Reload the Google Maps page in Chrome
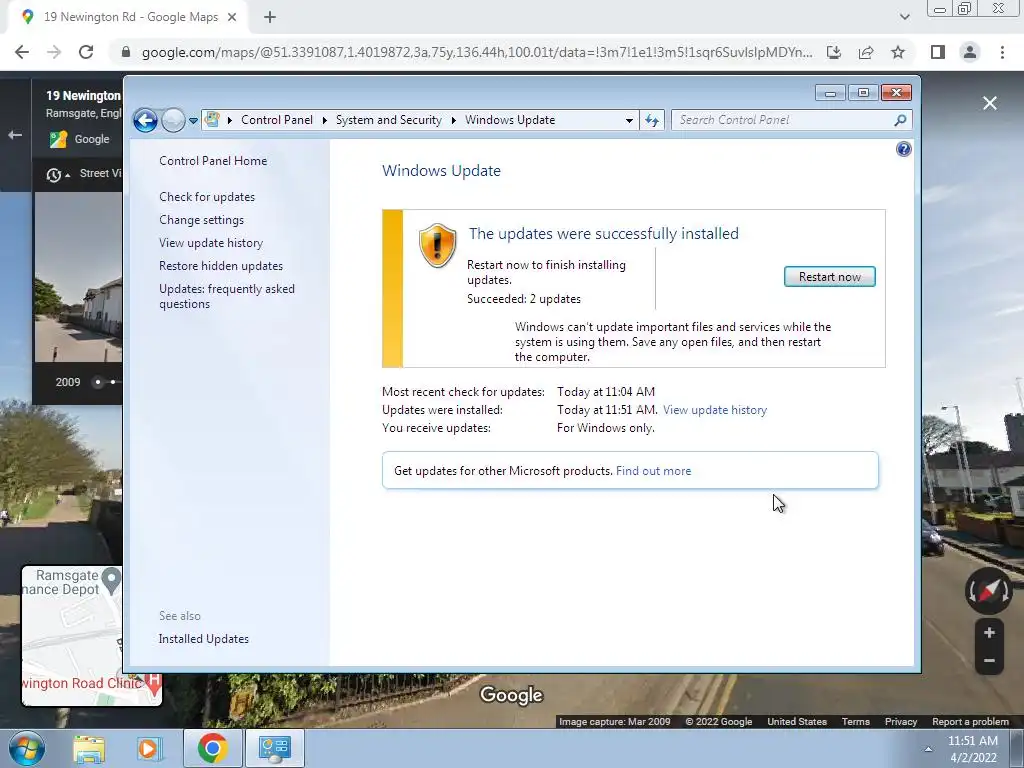Screen dimensions: 1024x768 (x=86, y=52)
